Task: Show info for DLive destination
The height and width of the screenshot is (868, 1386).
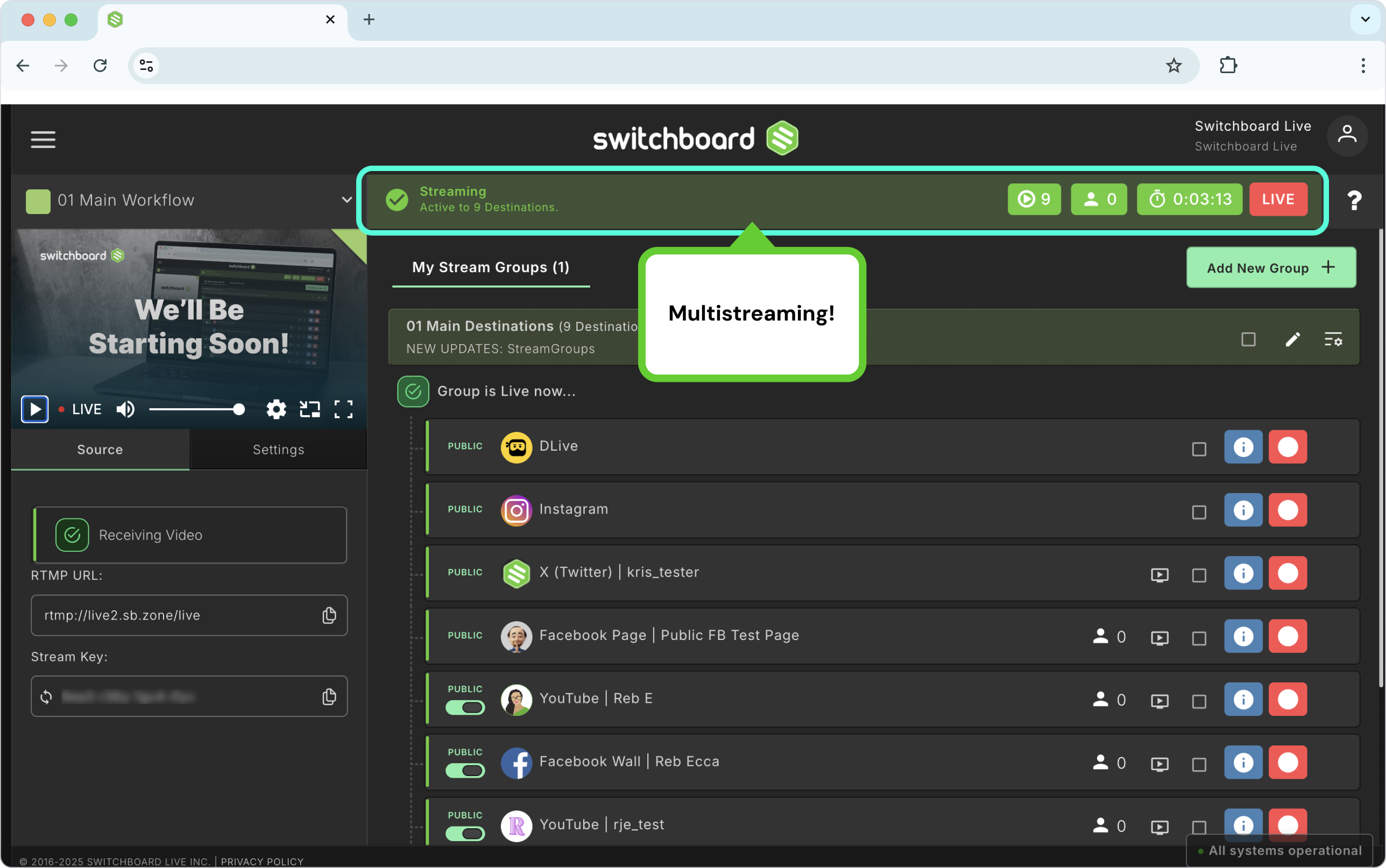Action: click(1243, 446)
